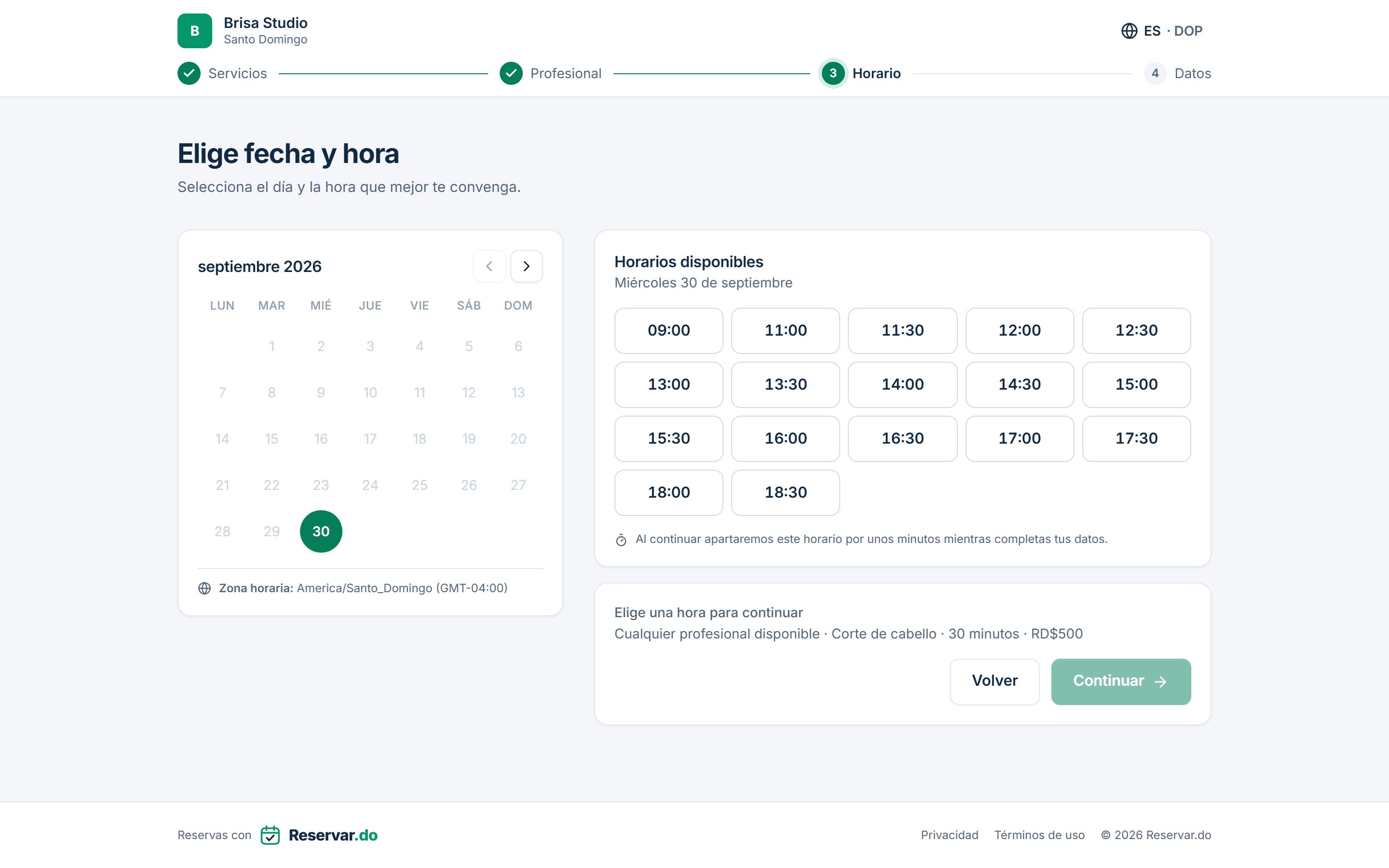Jump to the Datos step
Image resolution: width=1389 pixels, height=868 pixels.
tap(1177, 73)
